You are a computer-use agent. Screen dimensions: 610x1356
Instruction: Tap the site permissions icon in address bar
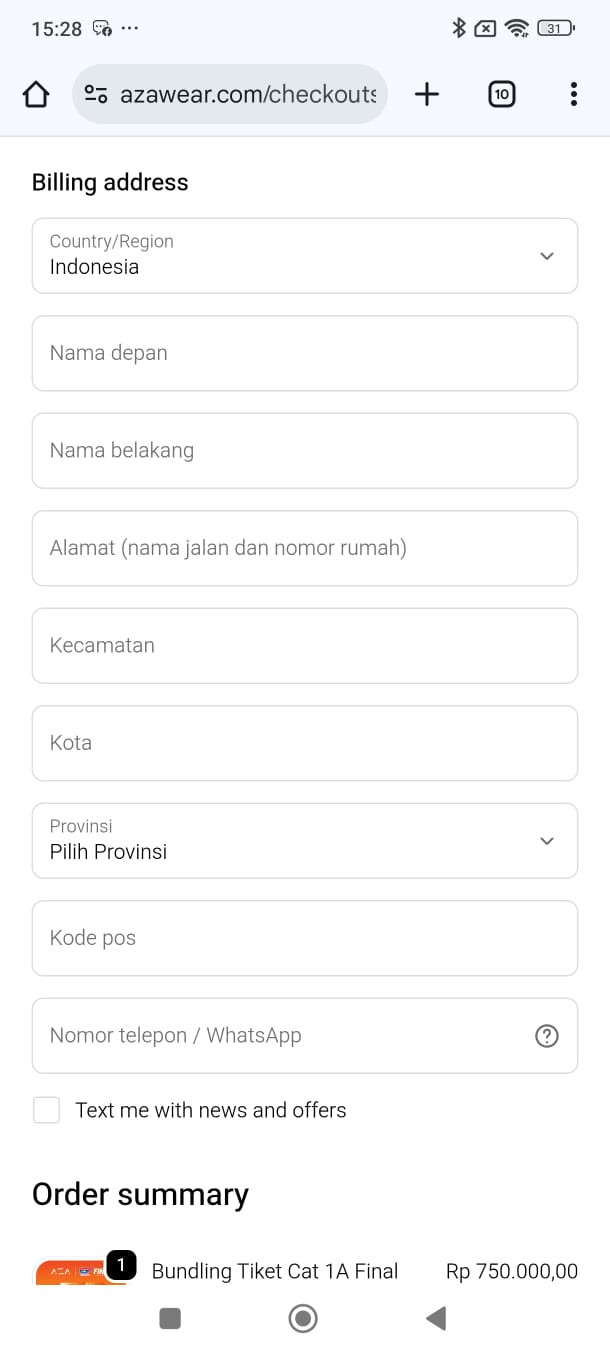pos(95,93)
